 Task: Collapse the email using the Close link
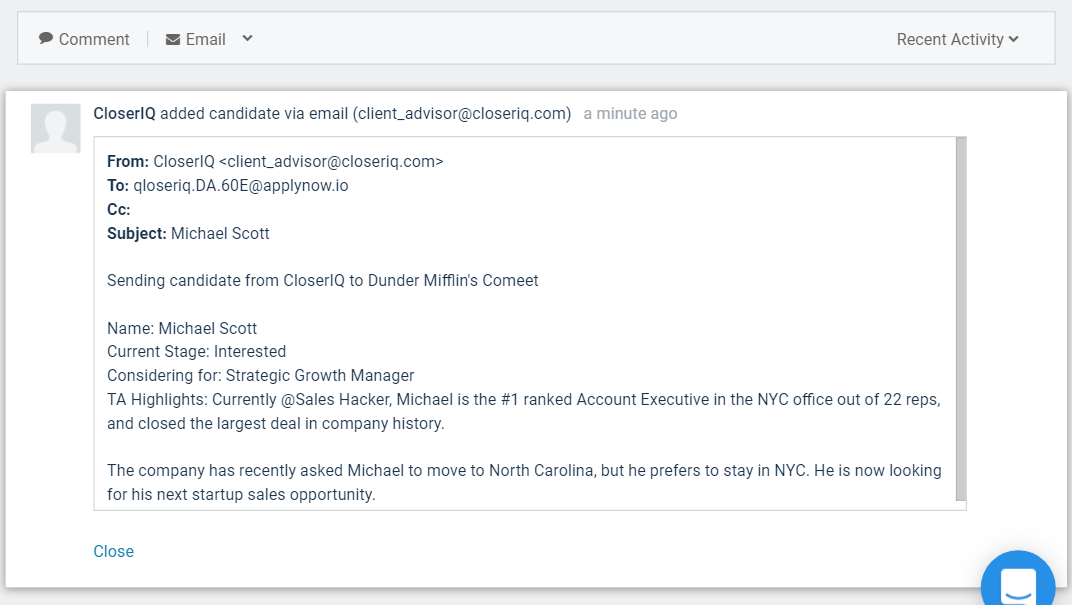coord(113,551)
